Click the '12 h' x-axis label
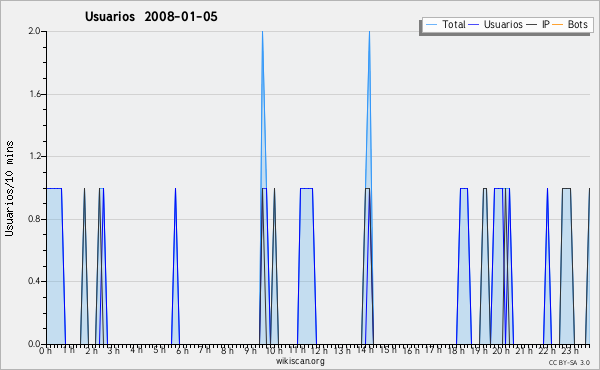This screenshot has width=600, height=370. point(319,351)
